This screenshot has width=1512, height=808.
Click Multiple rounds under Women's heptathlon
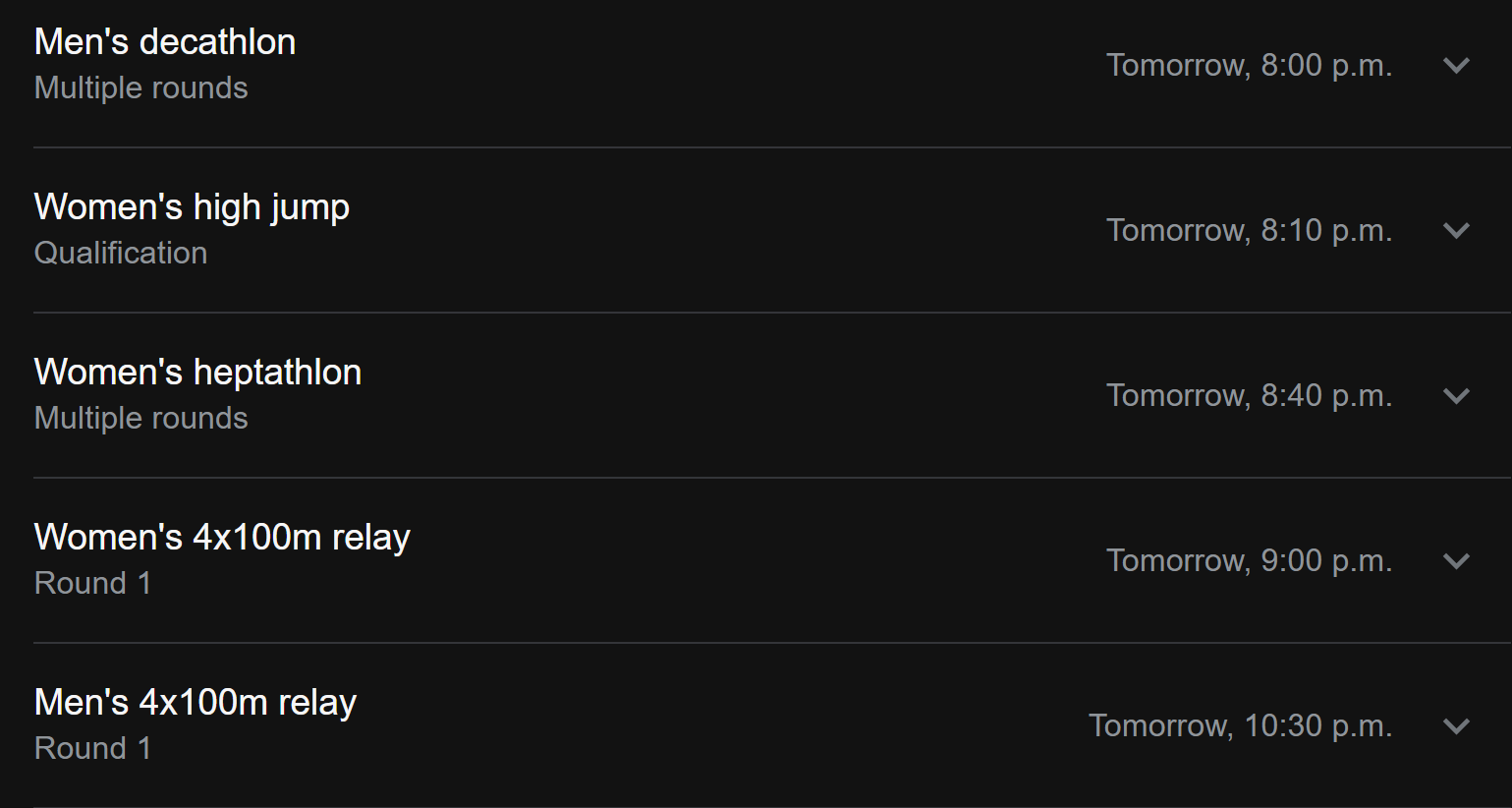coord(141,419)
